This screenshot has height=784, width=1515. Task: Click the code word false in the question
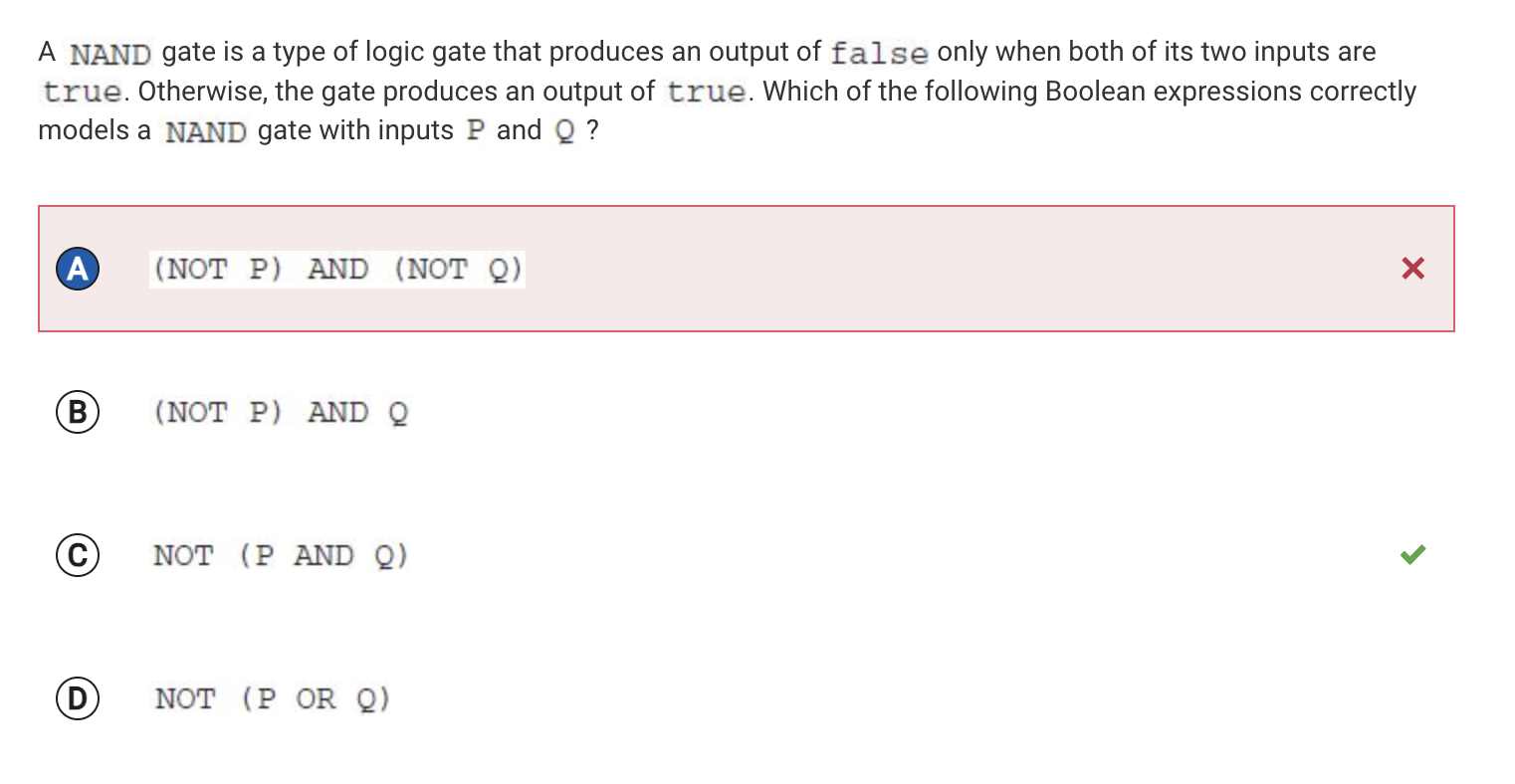(x=879, y=53)
